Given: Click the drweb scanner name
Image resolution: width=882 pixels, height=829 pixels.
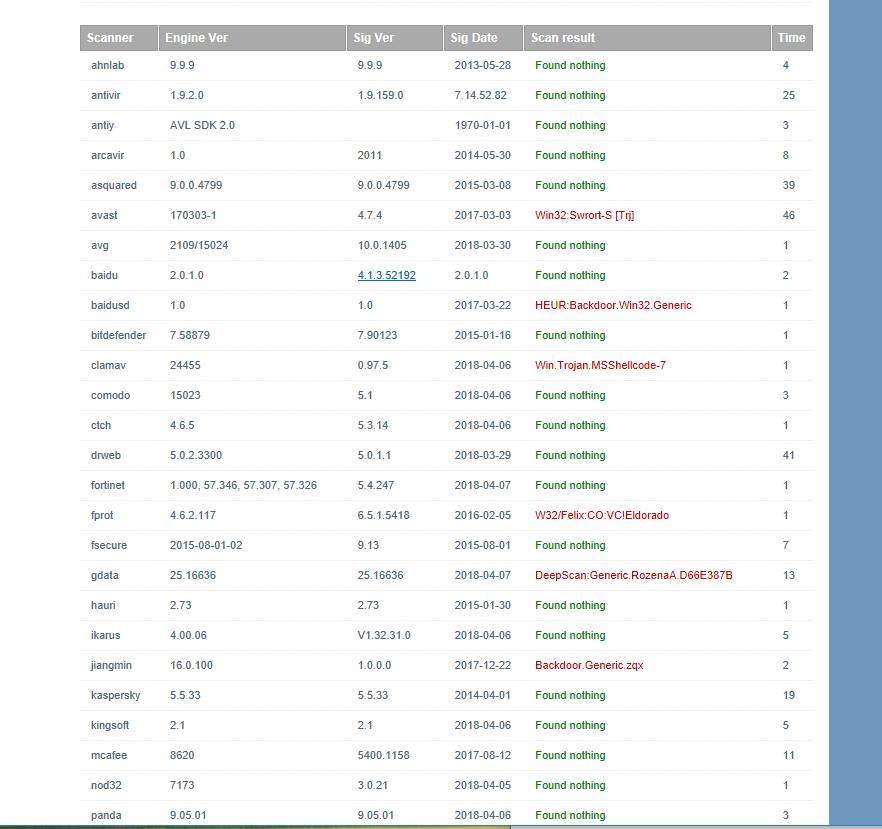Looking at the screenshot, I should click(x=106, y=456).
